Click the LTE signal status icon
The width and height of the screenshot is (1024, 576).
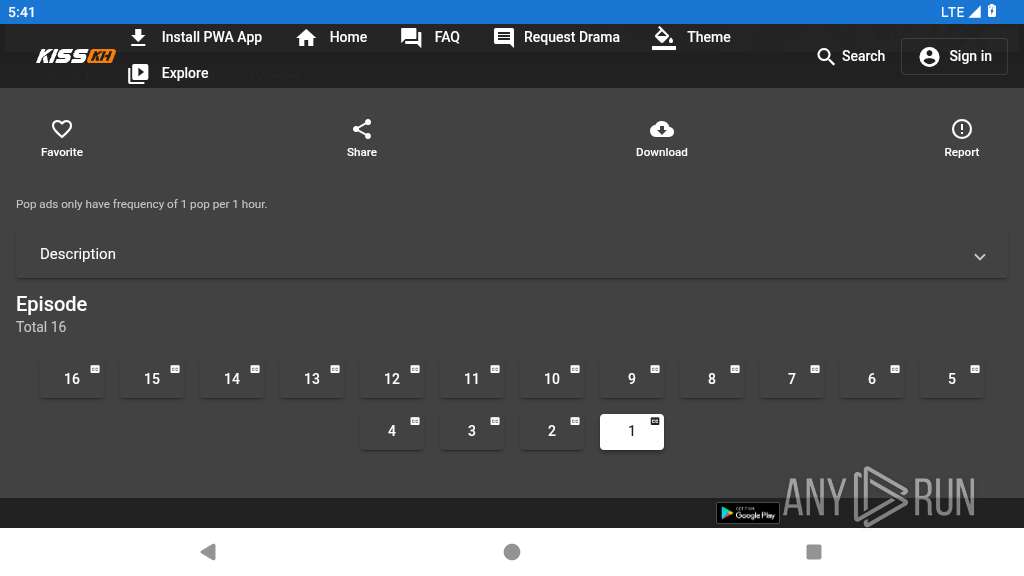point(961,12)
